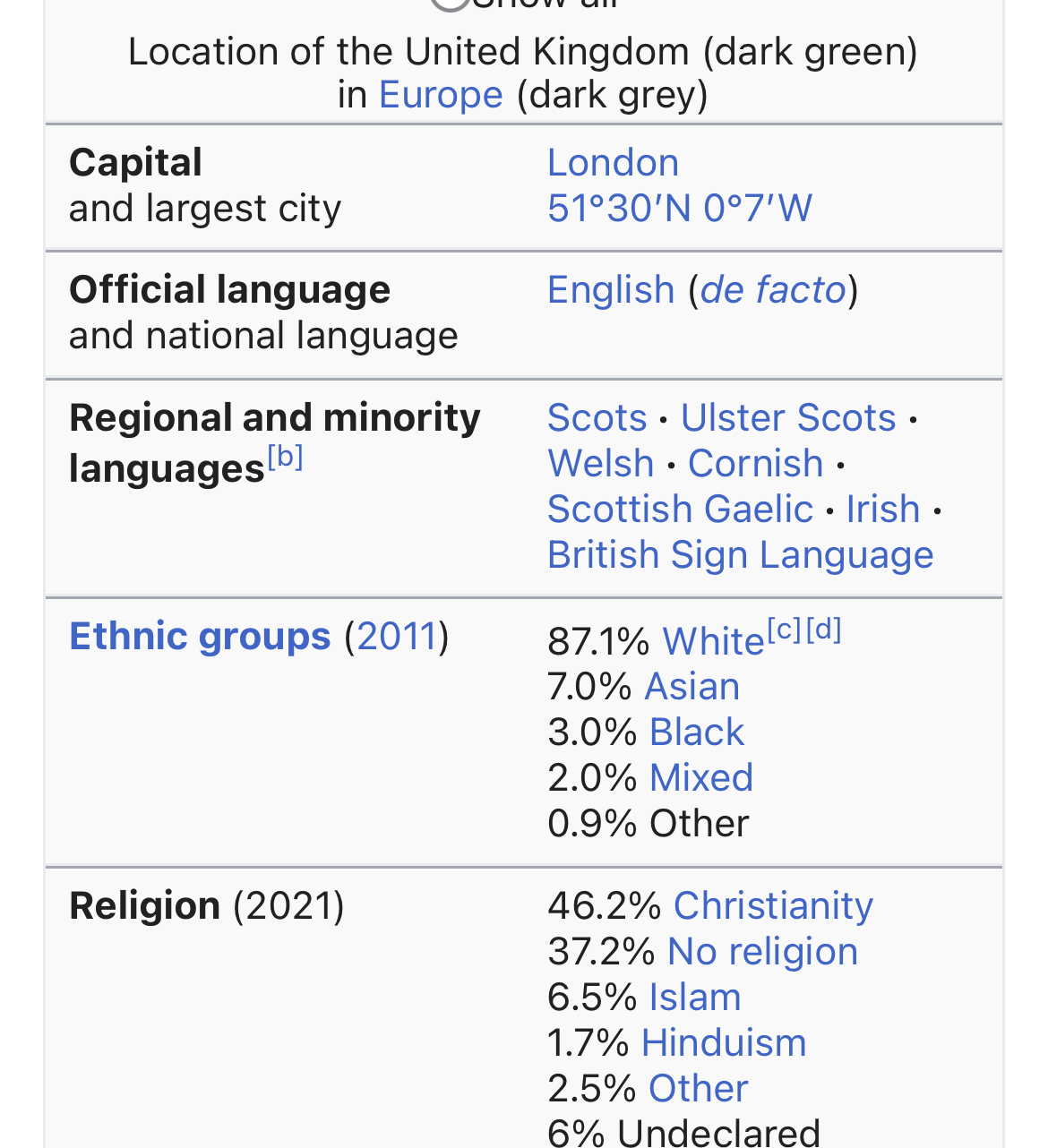The image size is (1048, 1148).
Task: Open the Scottish Gaelic link
Action: tap(680, 510)
